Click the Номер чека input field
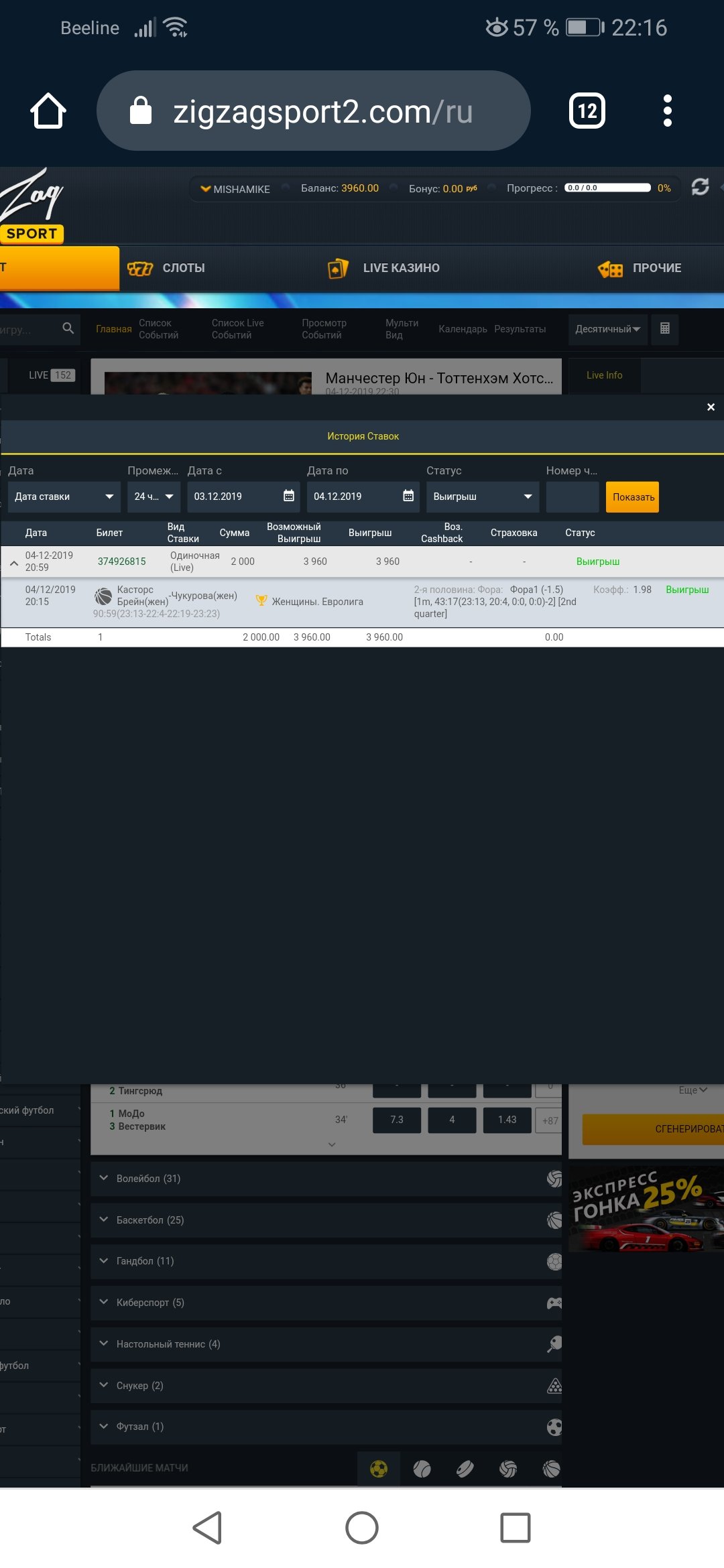Screen dimensions: 724x1568 (x=572, y=497)
